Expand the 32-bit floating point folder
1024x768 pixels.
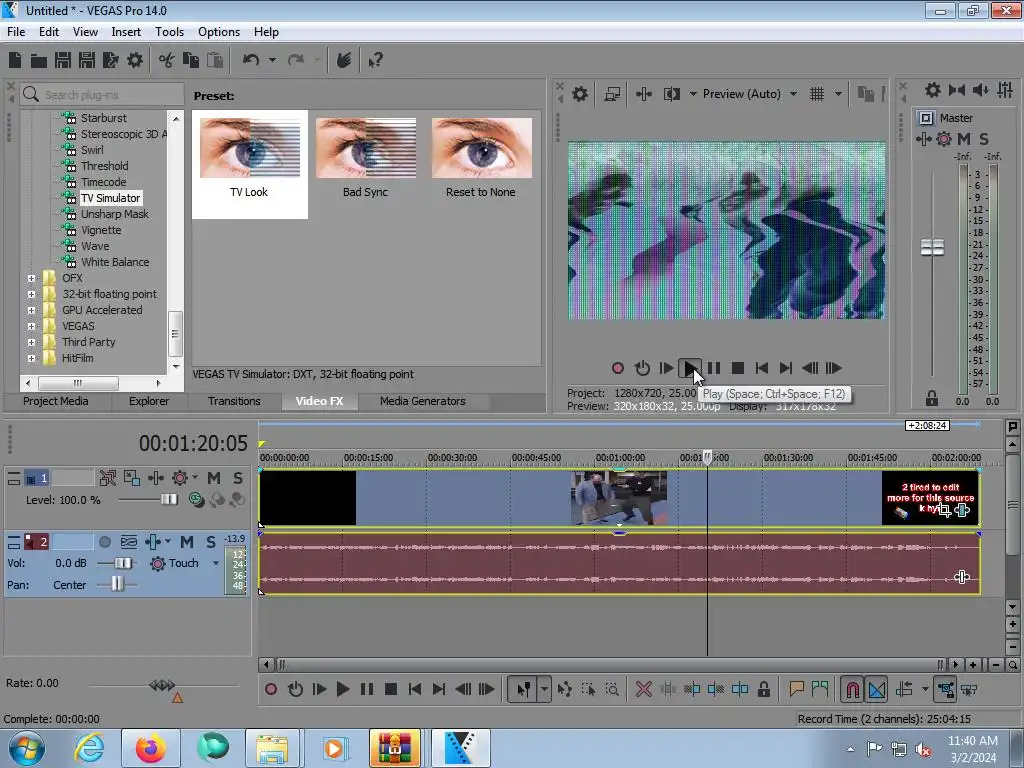[x=31, y=295]
